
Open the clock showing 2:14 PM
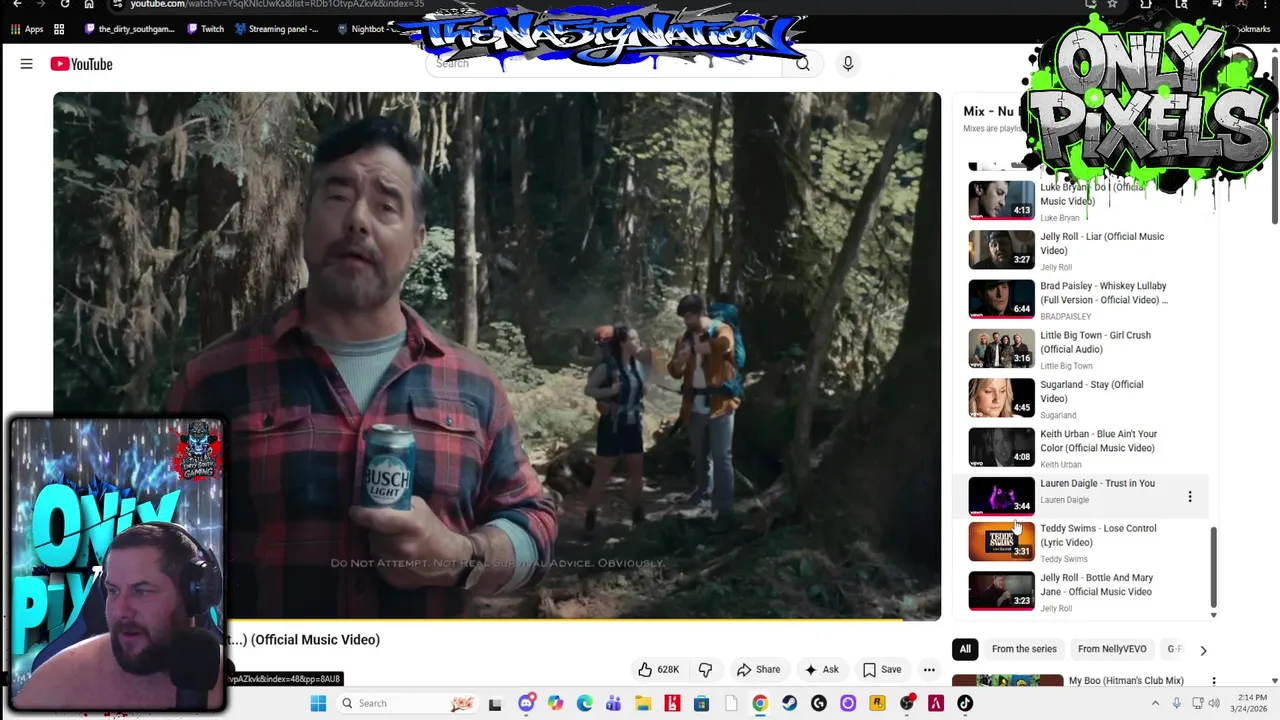pos(1250,703)
